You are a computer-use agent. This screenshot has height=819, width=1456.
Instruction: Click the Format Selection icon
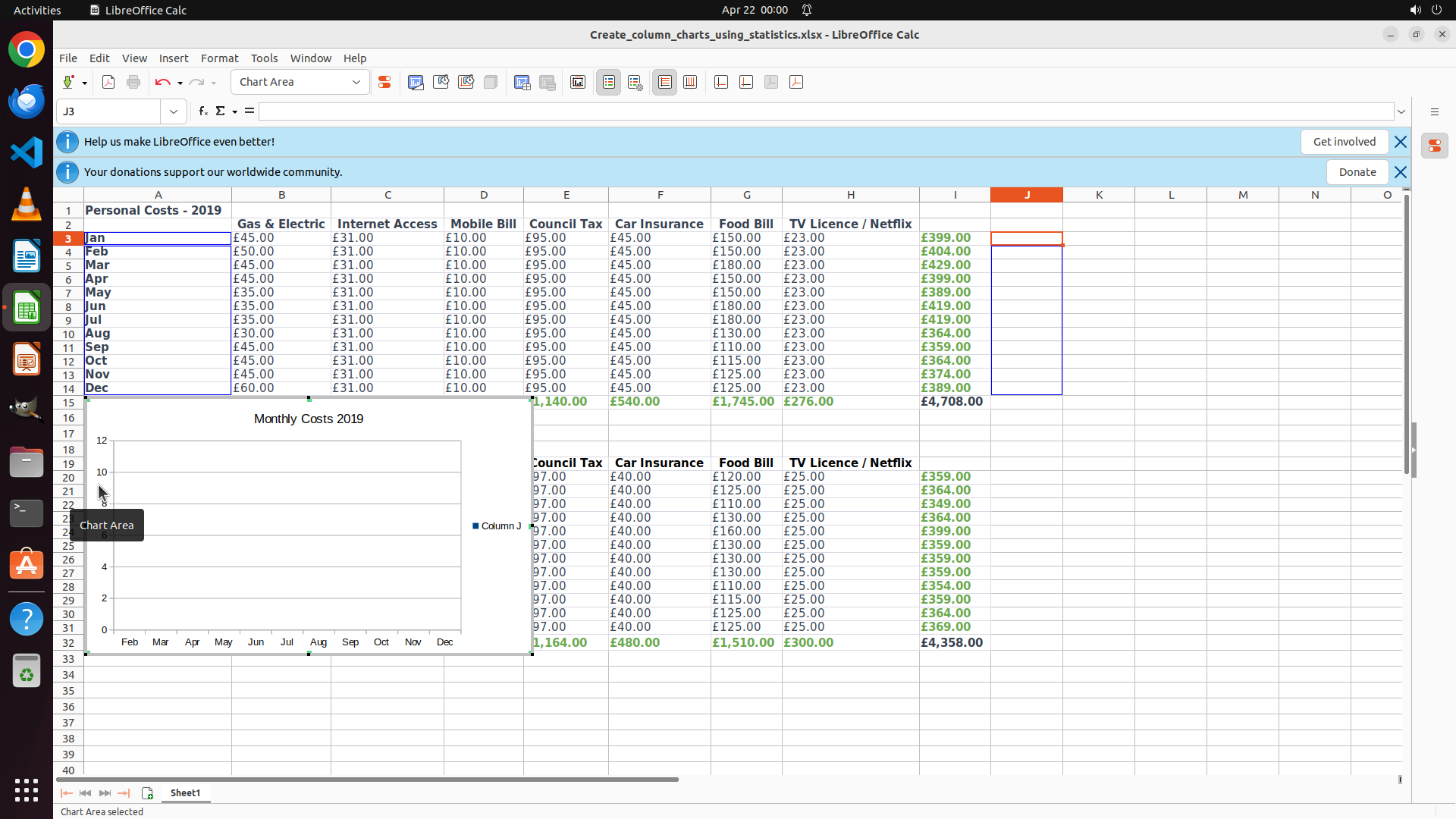[x=384, y=83]
